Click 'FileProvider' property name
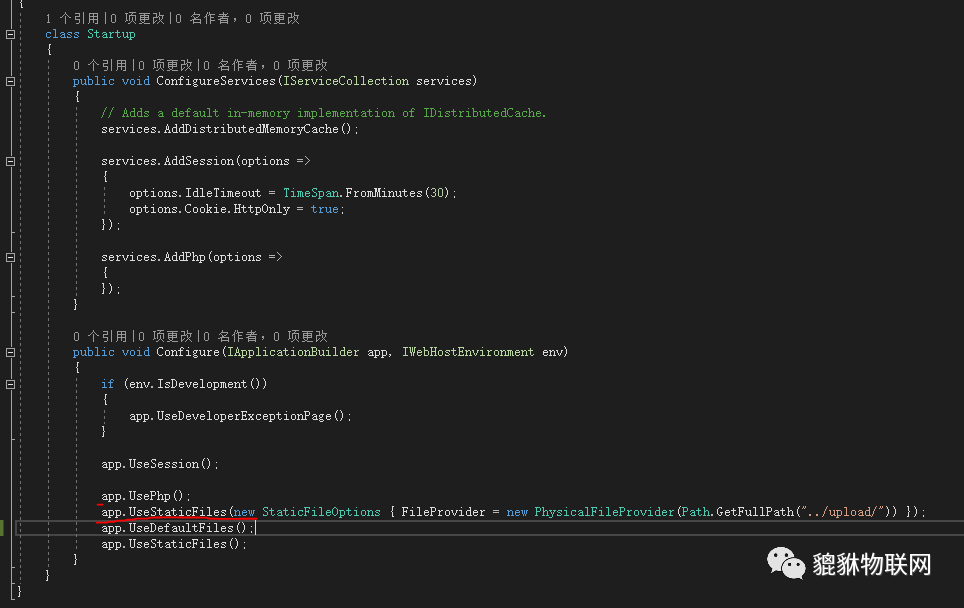 pos(443,512)
